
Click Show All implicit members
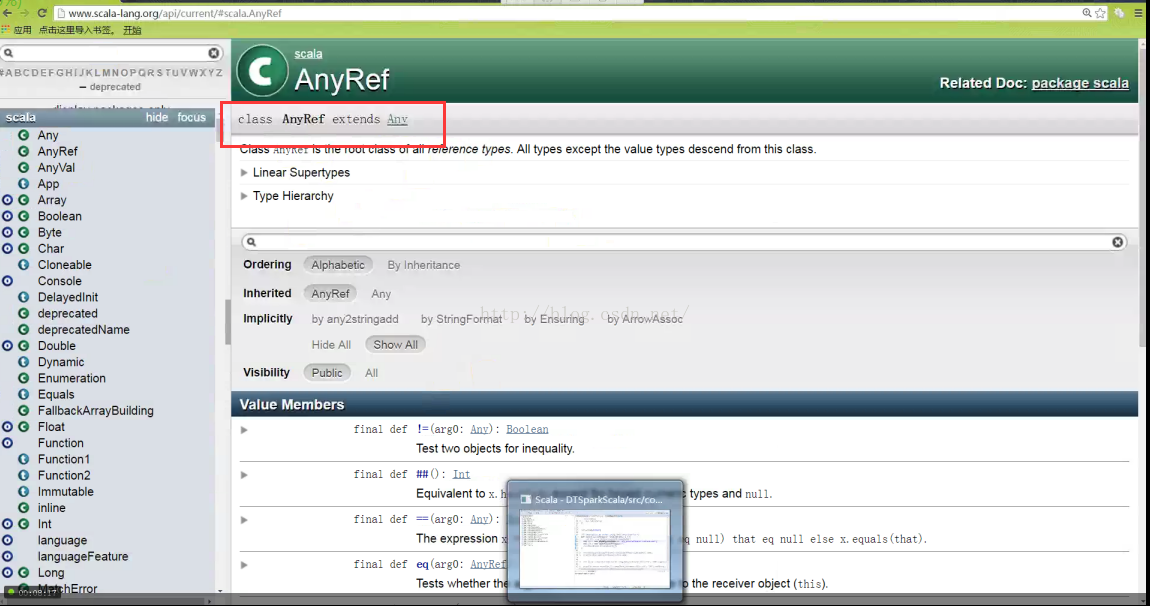395,345
